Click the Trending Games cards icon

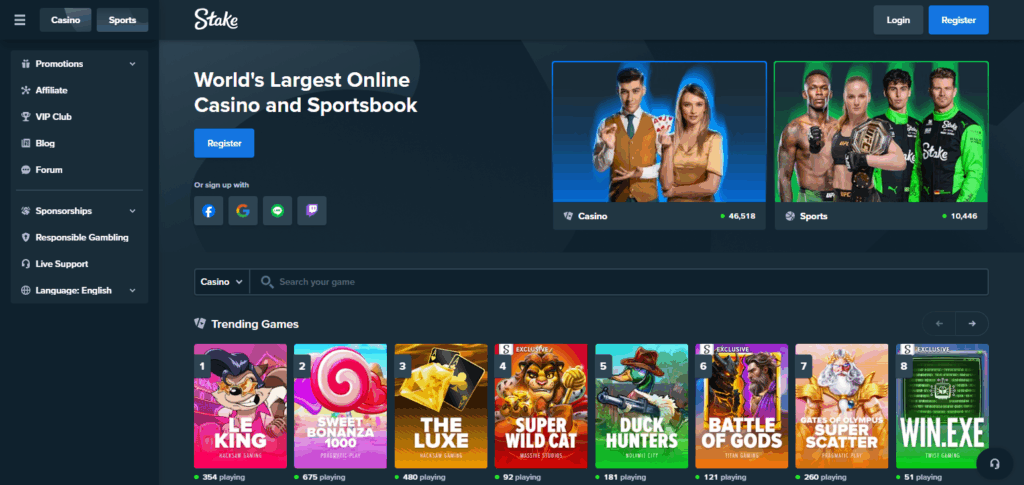coord(200,324)
